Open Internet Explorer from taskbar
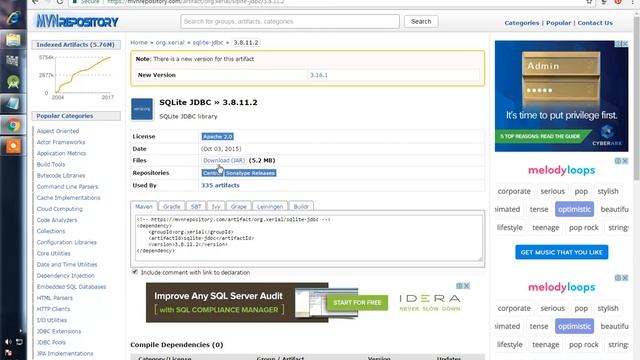Screen dimensions: 640x360 [13, 18]
